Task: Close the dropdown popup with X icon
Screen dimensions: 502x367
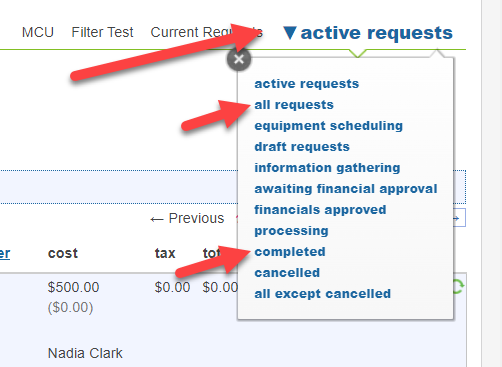Action: 239,60
